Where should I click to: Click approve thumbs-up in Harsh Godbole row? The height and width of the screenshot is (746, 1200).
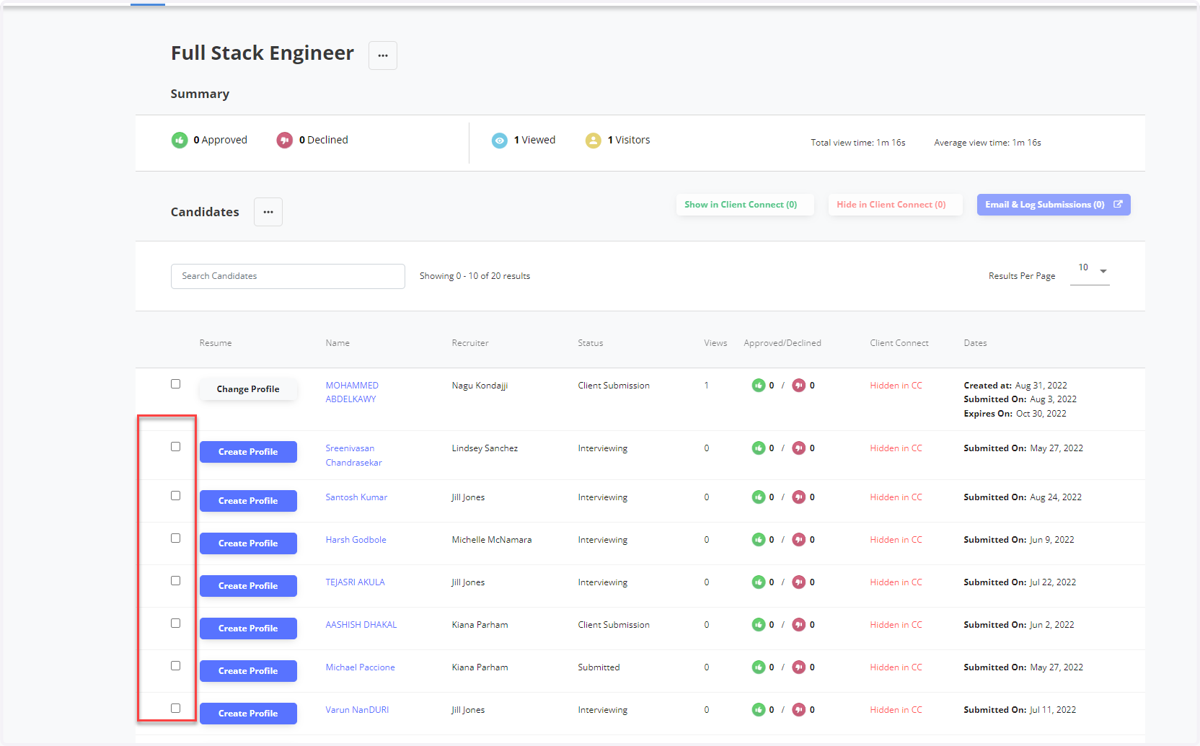tap(758, 540)
